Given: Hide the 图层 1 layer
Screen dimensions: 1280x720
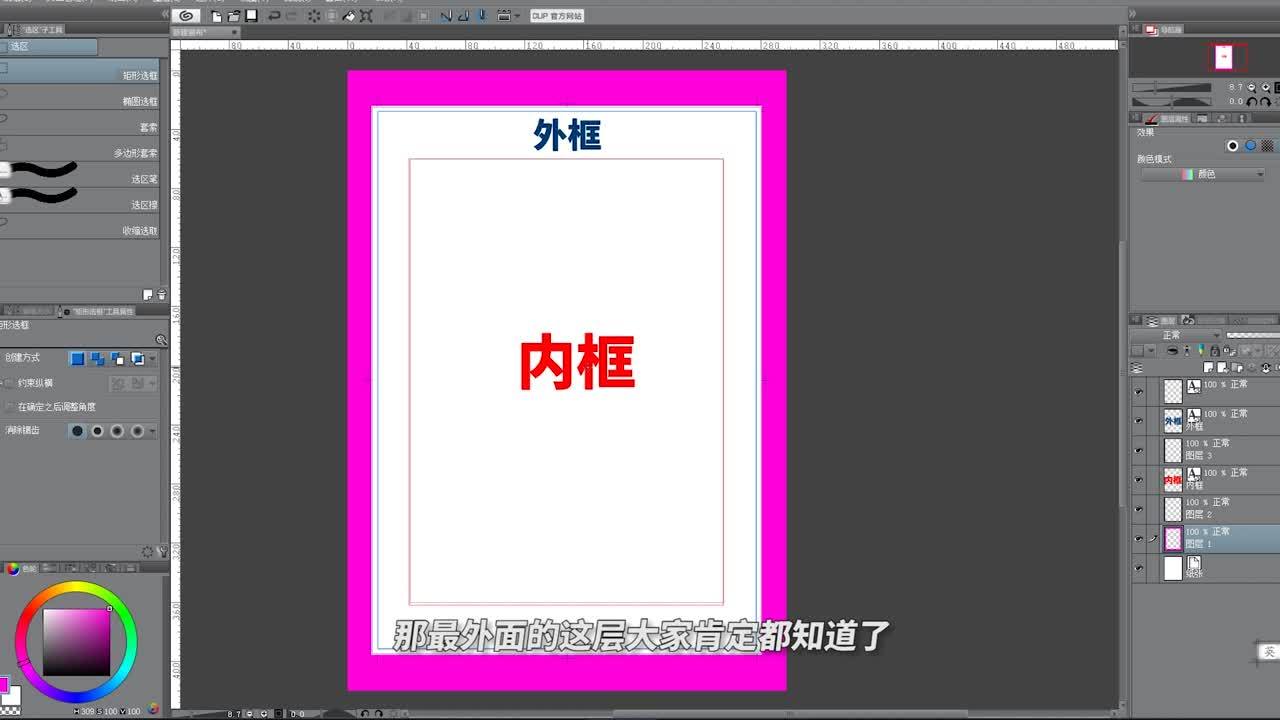Looking at the screenshot, I should (x=1139, y=539).
